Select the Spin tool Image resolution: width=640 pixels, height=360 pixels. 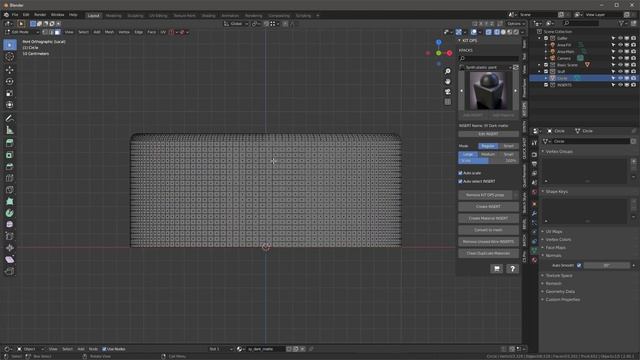pyautogui.click(x=9, y=213)
